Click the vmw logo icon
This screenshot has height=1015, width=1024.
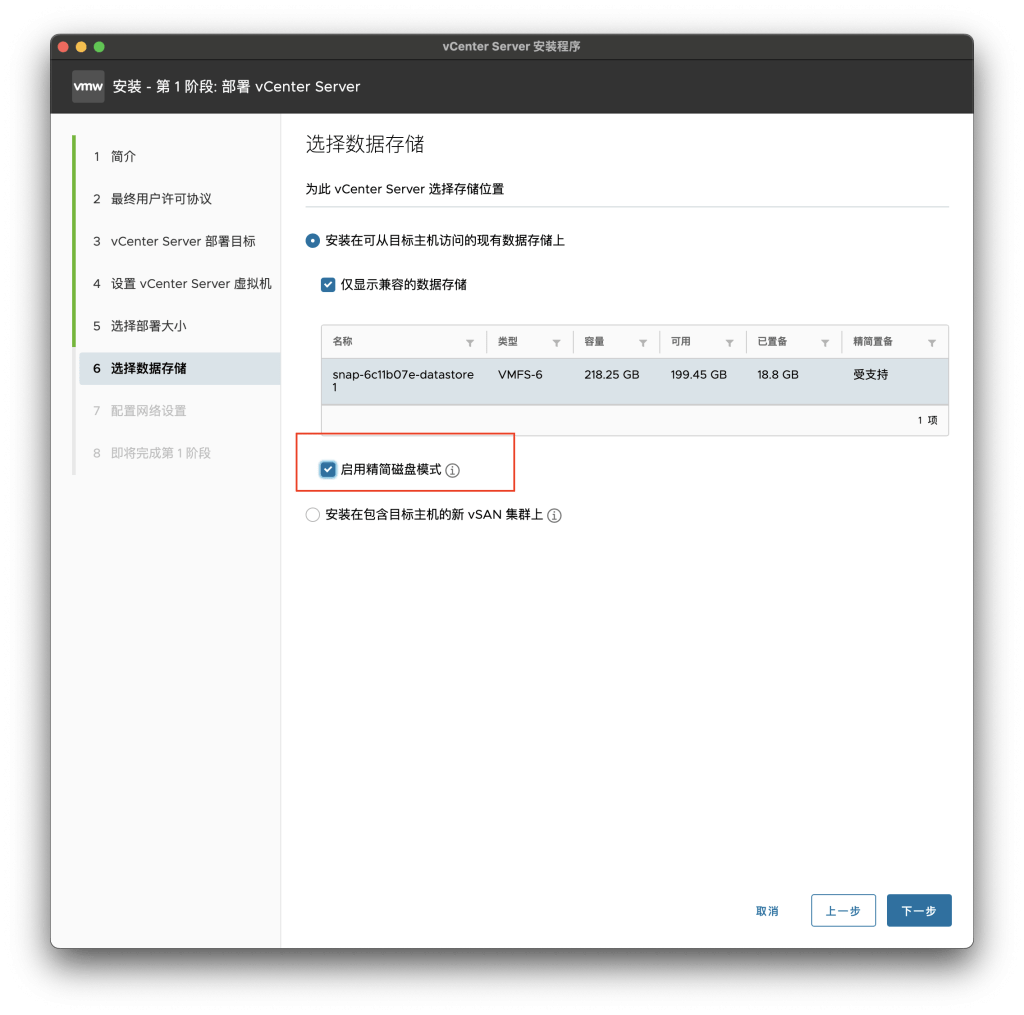[88, 86]
